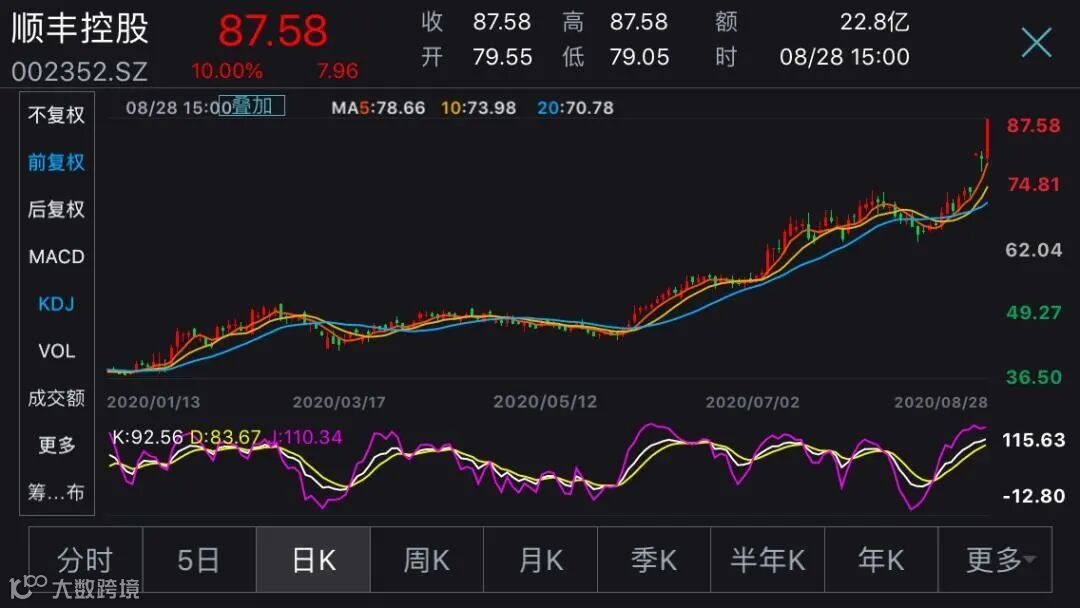Click the large price 87.58 in header
Viewport: 1080px width, 608px height.
click(x=273, y=30)
